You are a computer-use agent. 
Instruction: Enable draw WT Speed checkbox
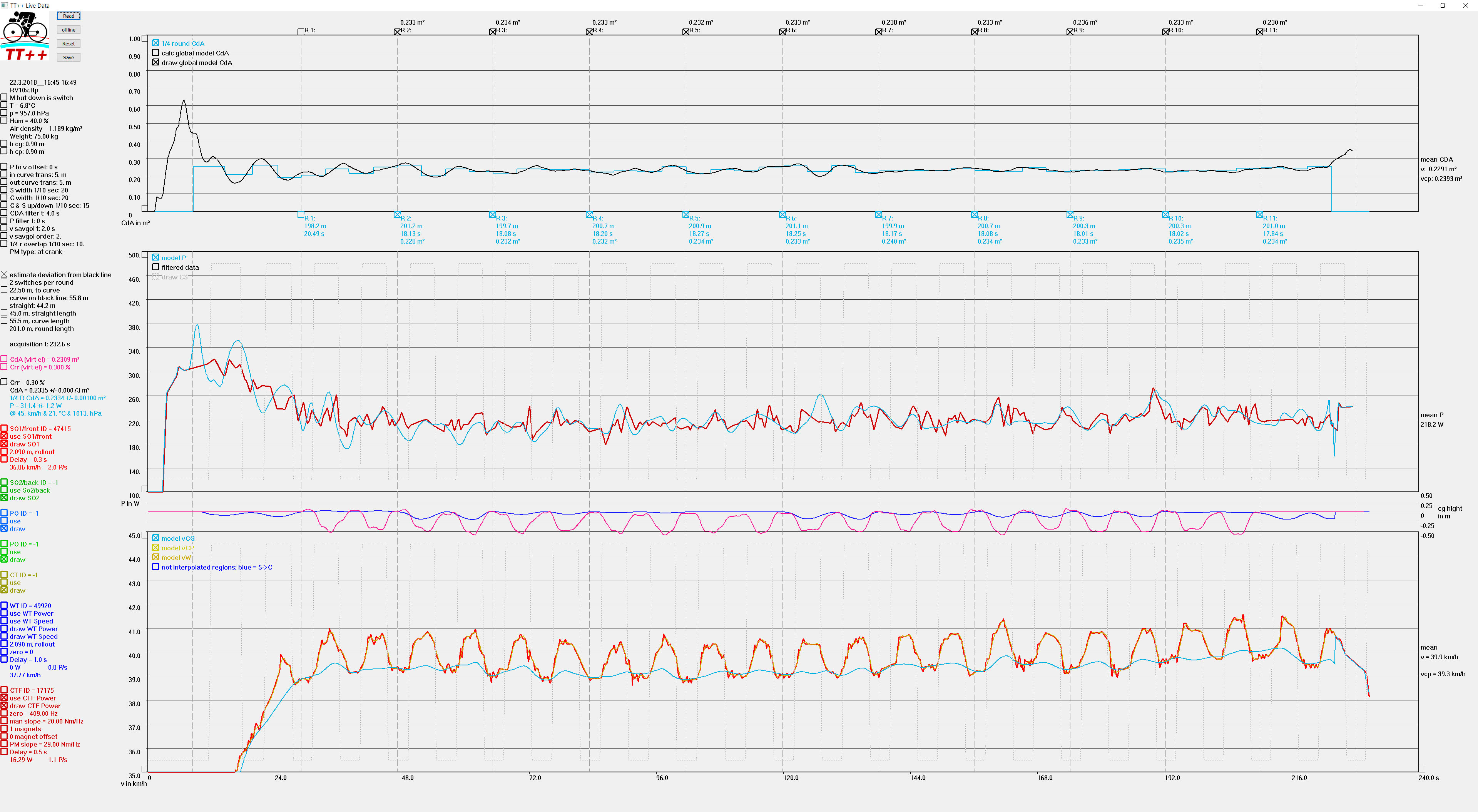4,637
